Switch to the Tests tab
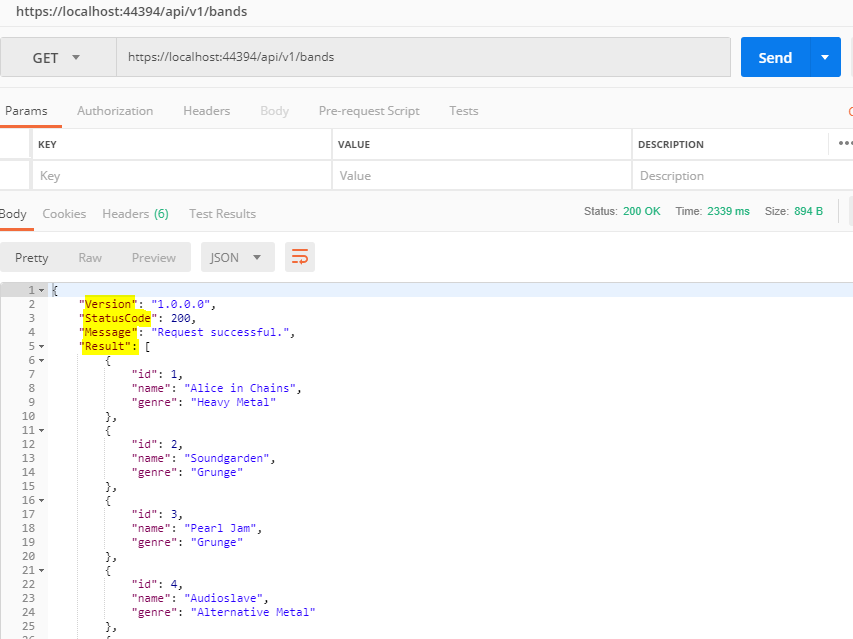The width and height of the screenshot is (853, 639). [463, 111]
